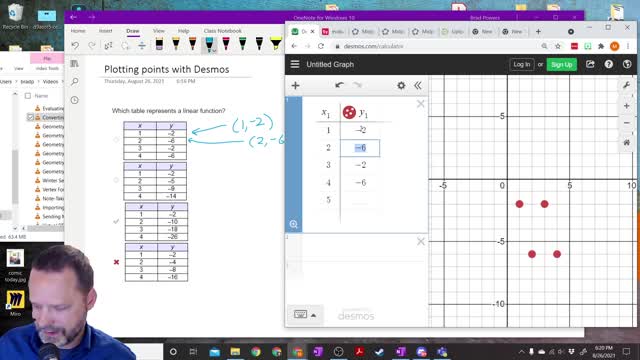The width and height of the screenshot is (640, 360).
Task: Click the Log In button
Action: click(x=522, y=64)
